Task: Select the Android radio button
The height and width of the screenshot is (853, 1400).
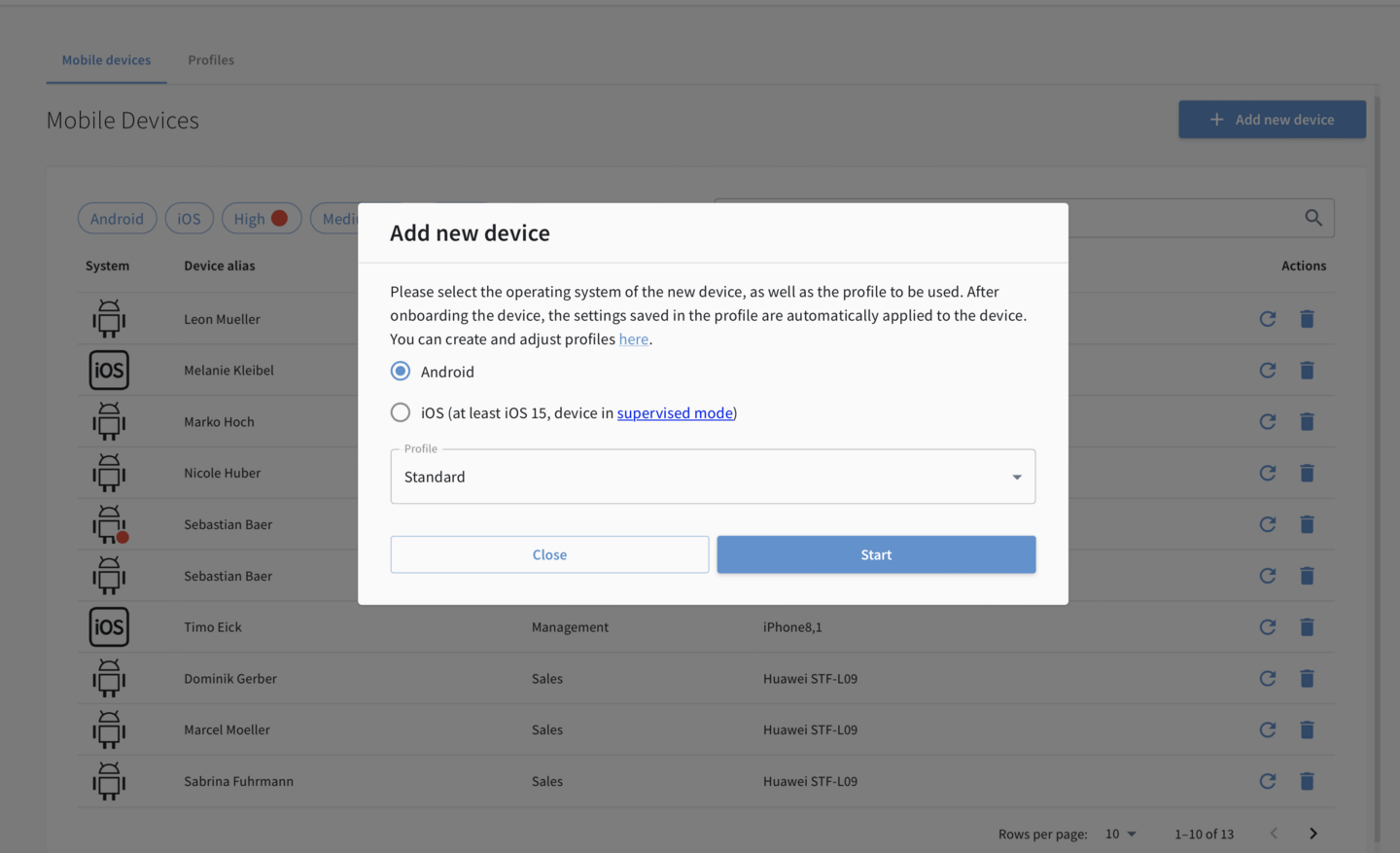Action: 401,372
